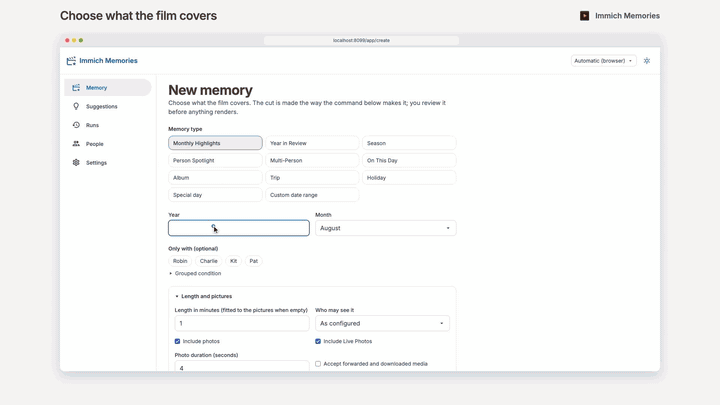Select the Custom date range memory type
This screenshot has height=405, width=720.
pos(312,195)
